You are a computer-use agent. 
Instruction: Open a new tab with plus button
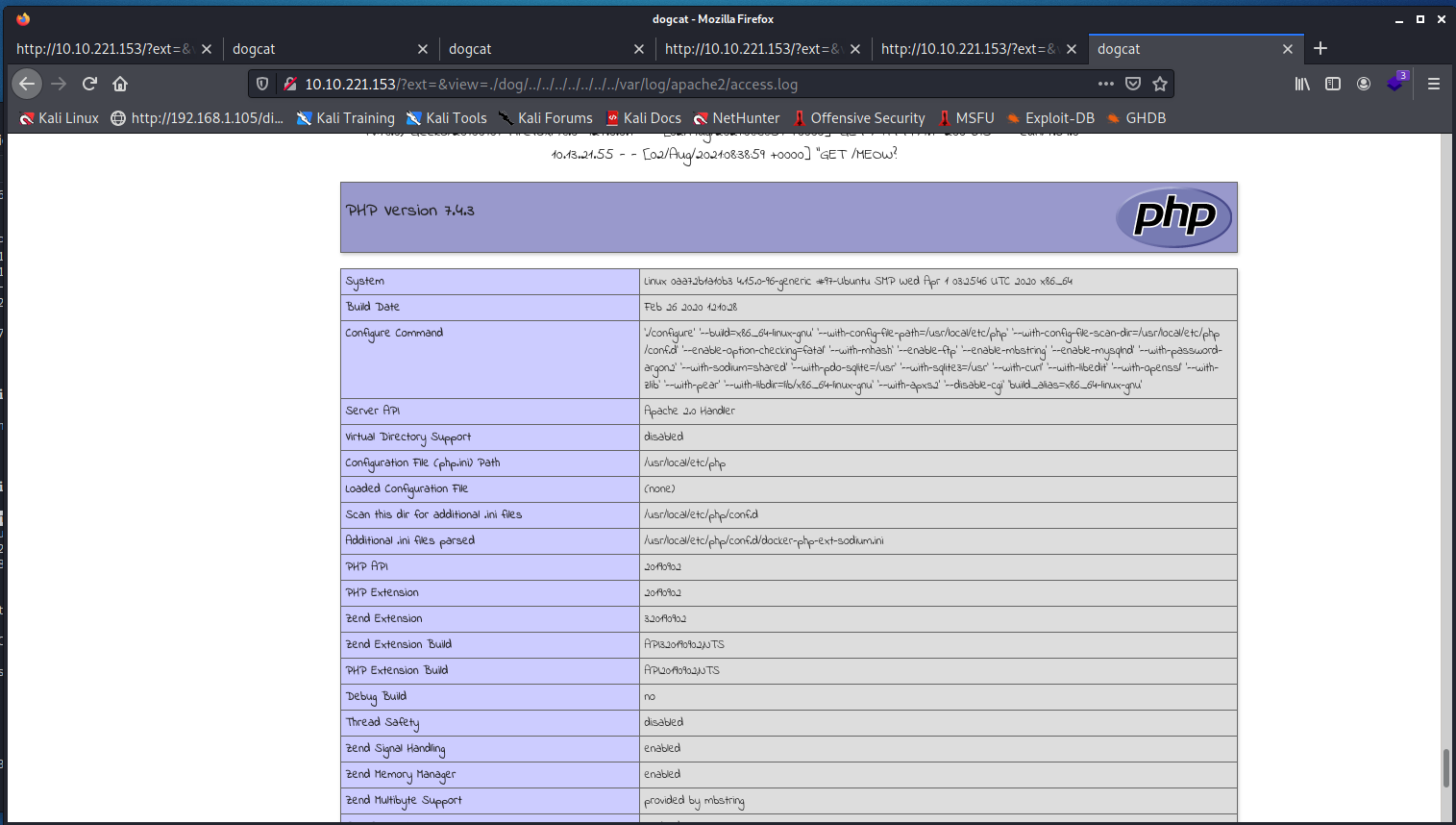[1320, 48]
